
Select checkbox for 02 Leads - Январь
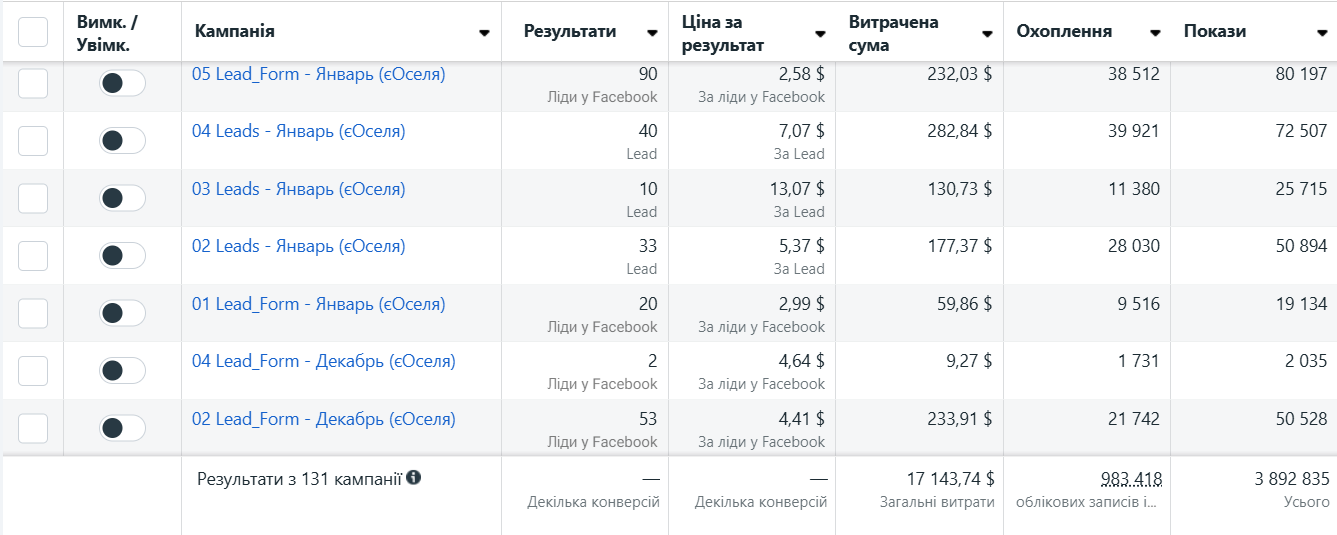[33, 256]
